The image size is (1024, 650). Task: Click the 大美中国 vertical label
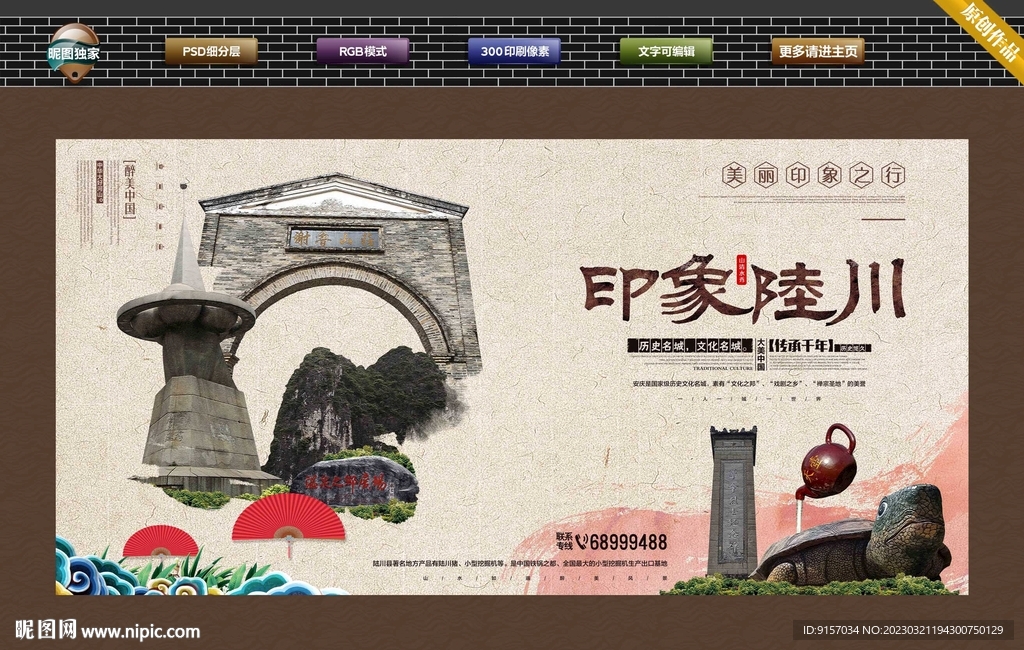(760, 354)
